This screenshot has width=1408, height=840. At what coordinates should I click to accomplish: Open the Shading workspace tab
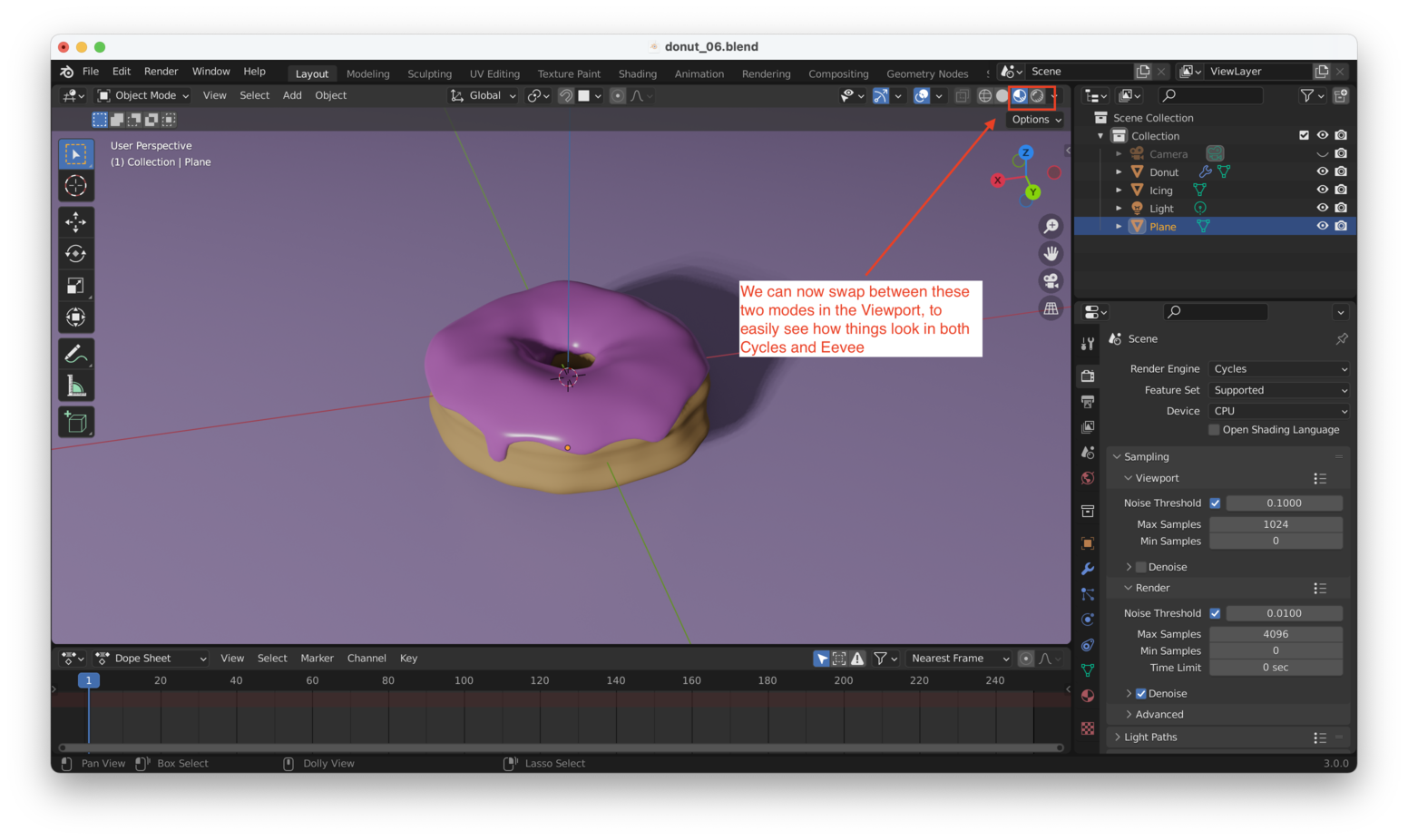637,73
